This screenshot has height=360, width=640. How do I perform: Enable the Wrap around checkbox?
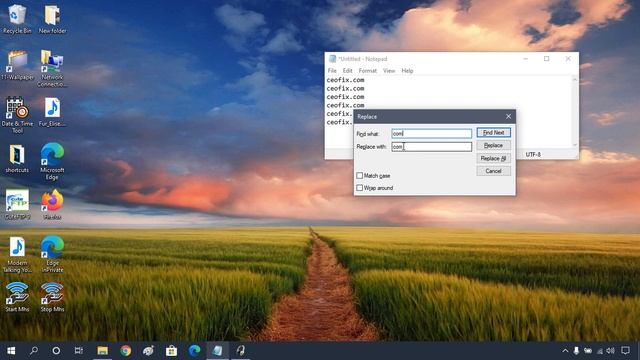coord(360,188)
